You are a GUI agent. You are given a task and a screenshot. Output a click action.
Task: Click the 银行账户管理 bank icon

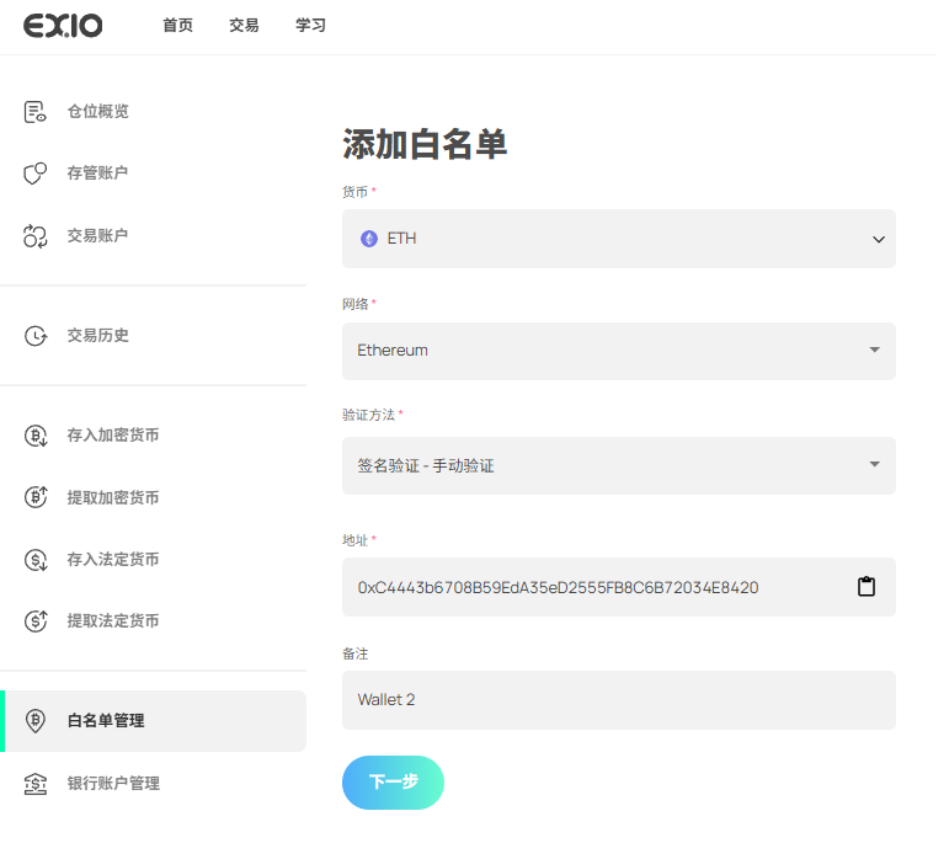point(35,784)
